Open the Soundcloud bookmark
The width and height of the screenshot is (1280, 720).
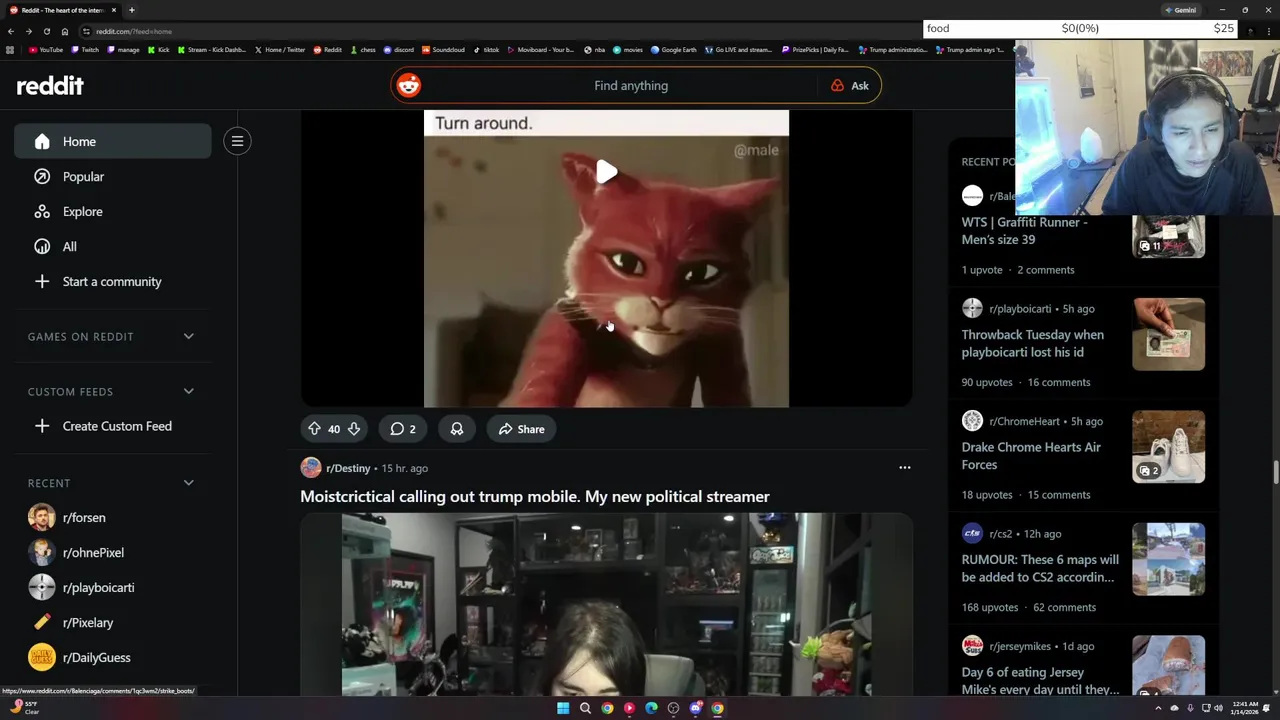point(443,49)
